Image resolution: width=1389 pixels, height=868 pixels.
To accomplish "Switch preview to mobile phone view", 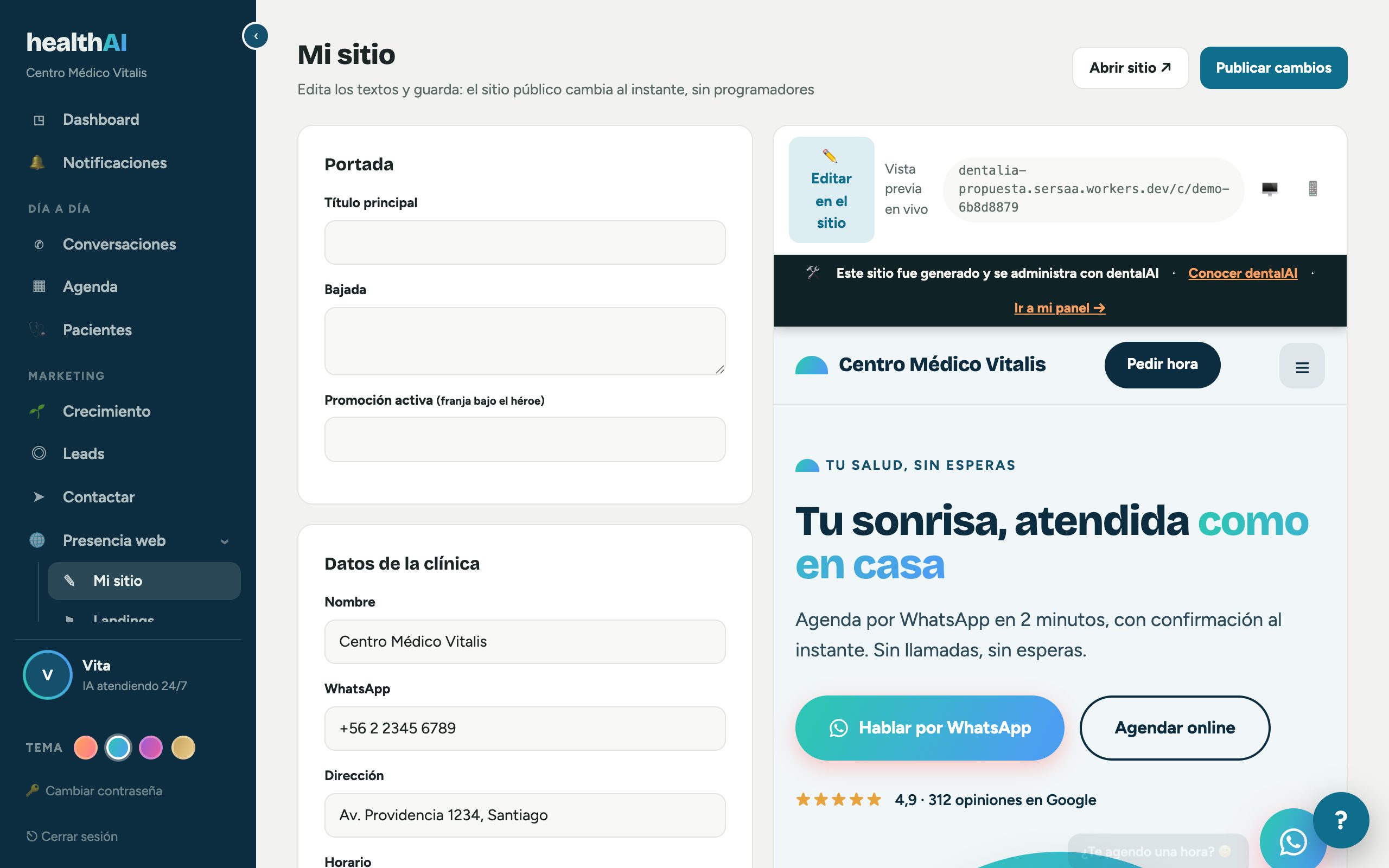I will [1312, 188].
